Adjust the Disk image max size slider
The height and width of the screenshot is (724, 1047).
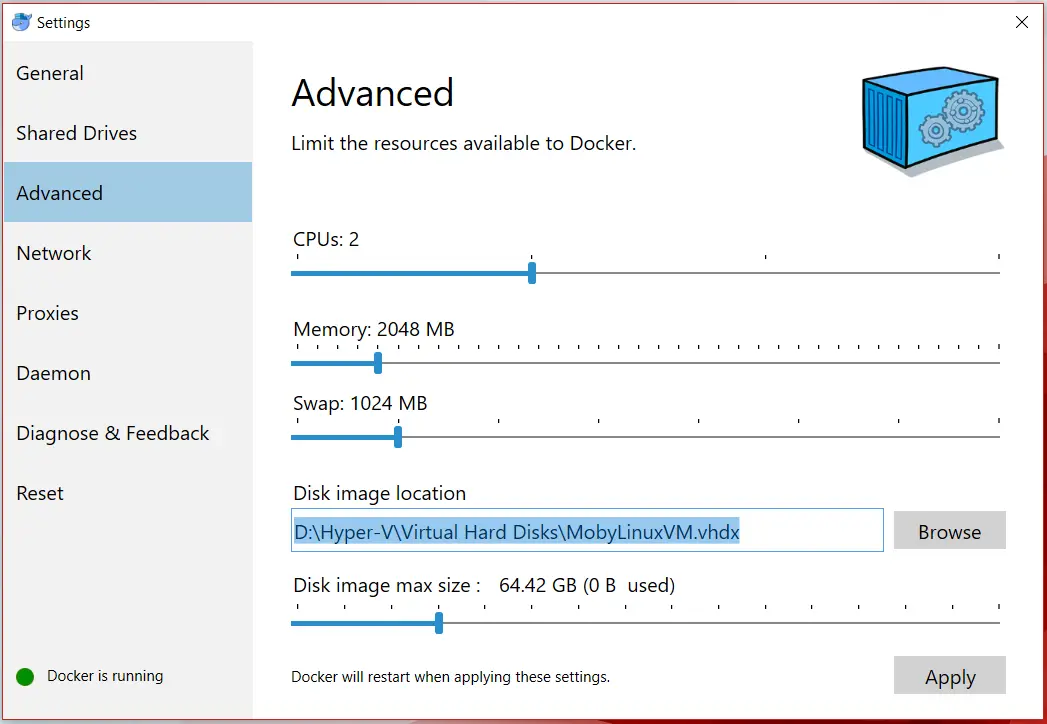click(x=437, y=622)
